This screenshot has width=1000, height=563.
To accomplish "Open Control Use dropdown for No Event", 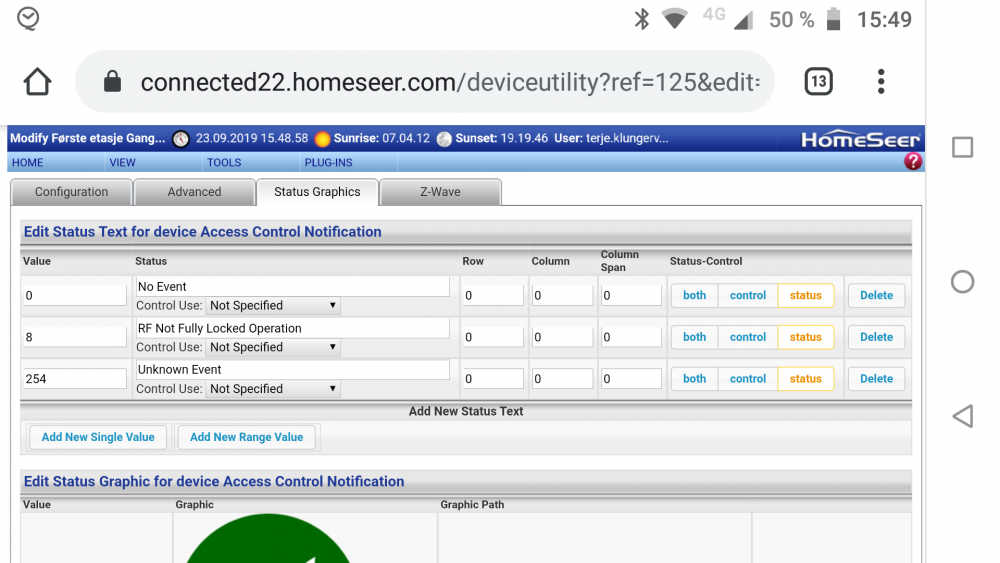I will 272,305.
